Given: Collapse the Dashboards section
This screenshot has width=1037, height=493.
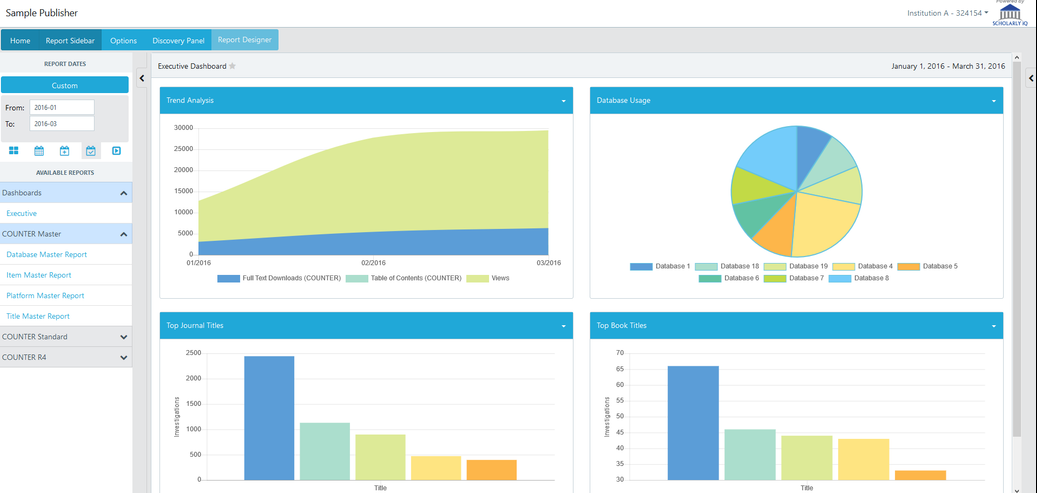Looking at the screenshot, I should [66, 193].
